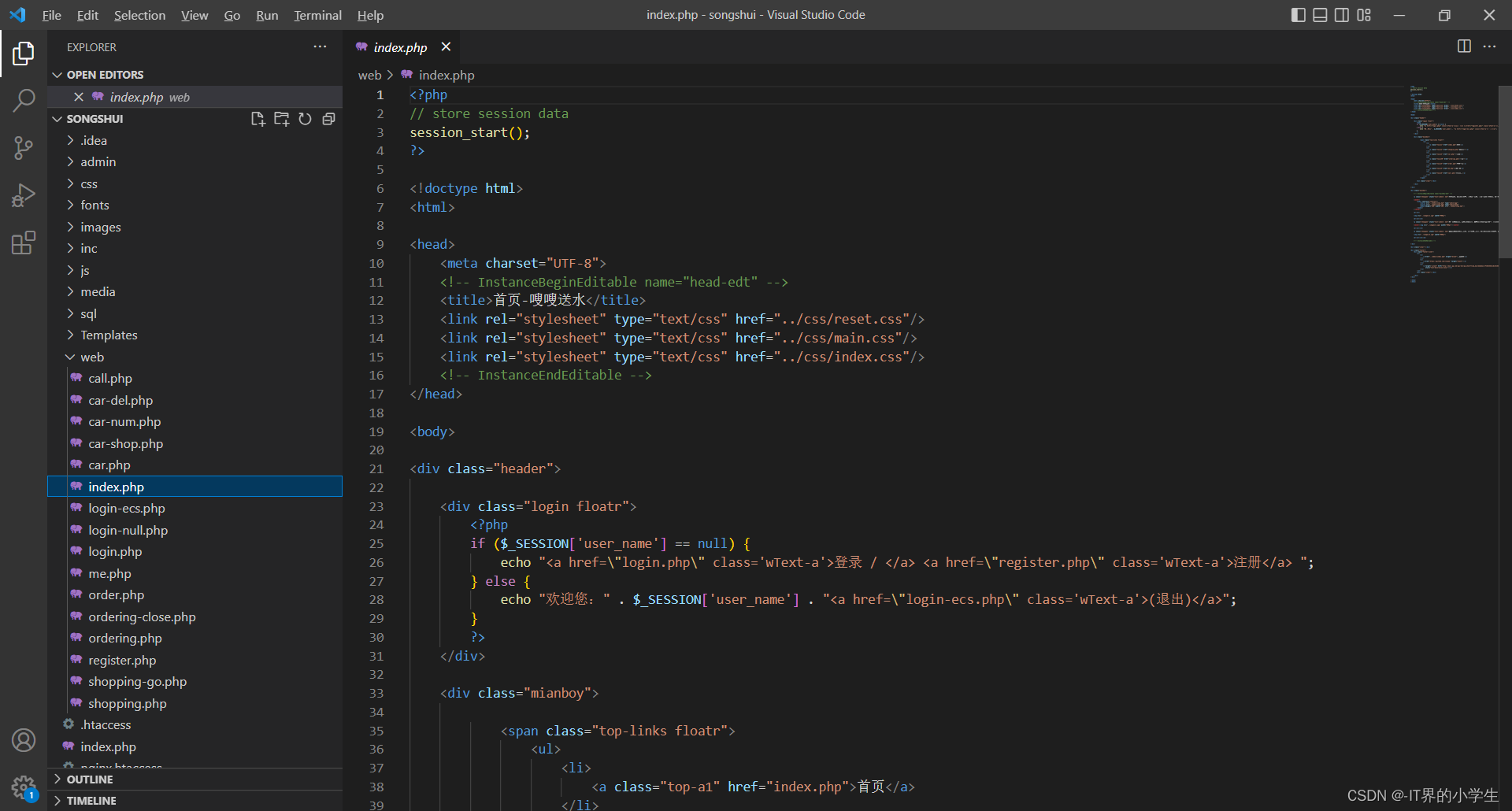Collapse the web folder
The width and height of the screenshot is (1512, 811).
point(195,357)
